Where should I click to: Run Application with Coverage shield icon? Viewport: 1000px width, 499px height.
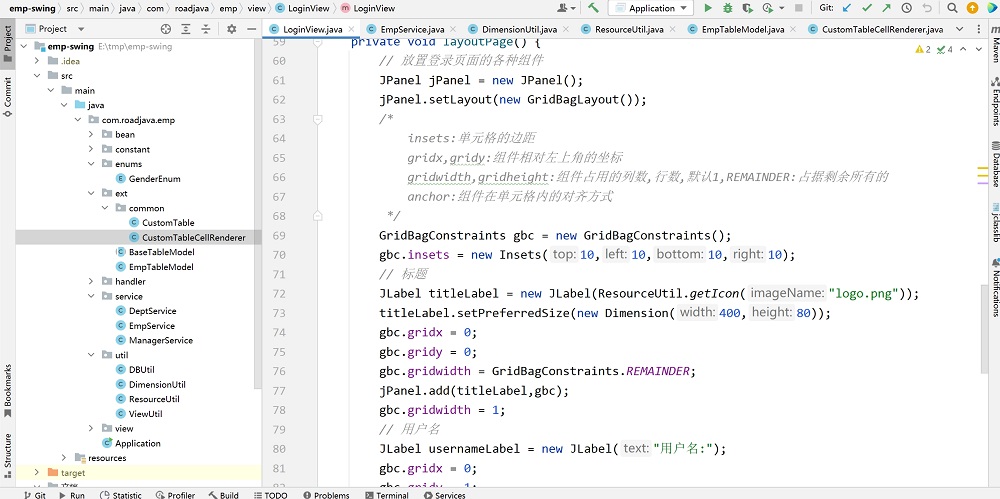(747, 8)
